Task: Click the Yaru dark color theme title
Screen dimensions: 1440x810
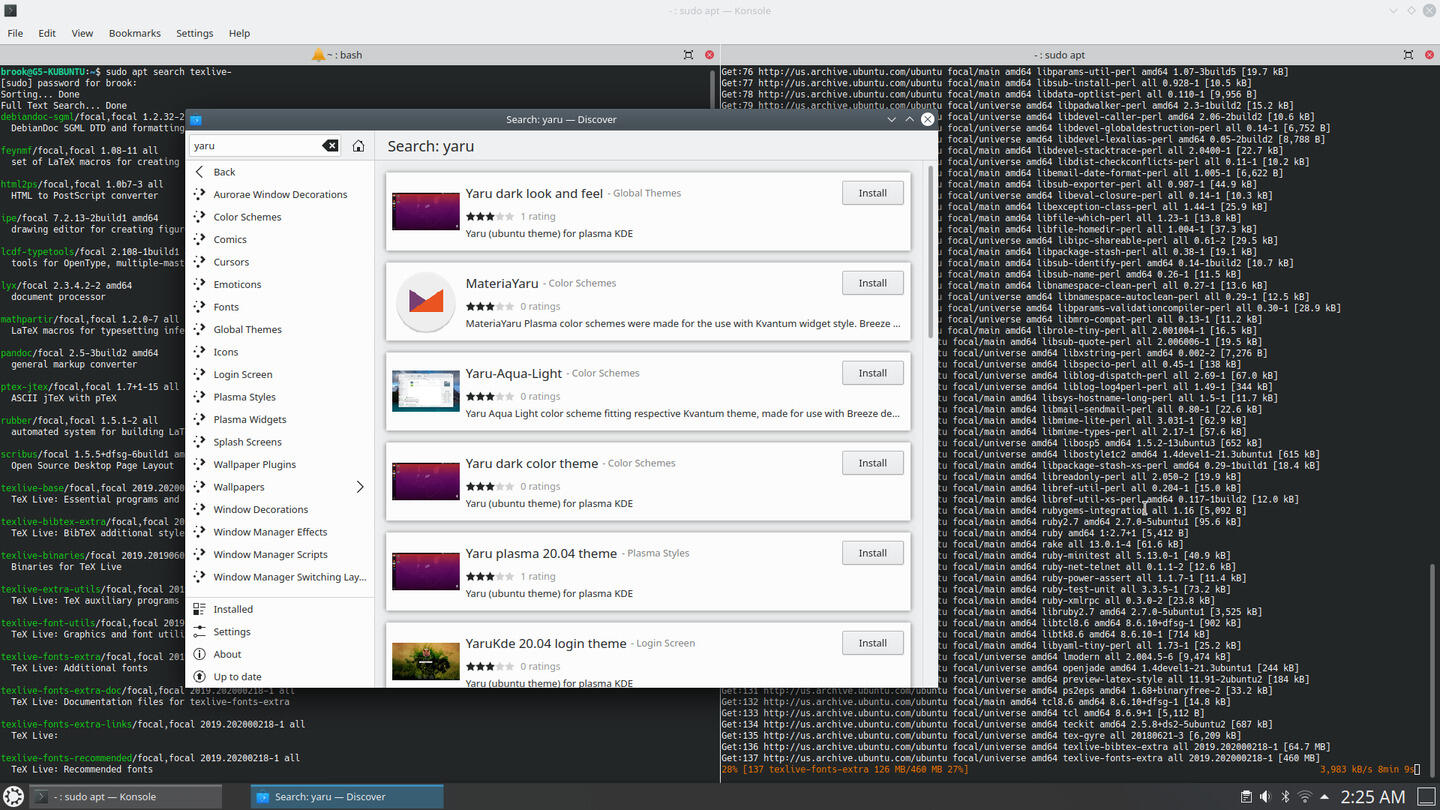Action: (532, 463)
